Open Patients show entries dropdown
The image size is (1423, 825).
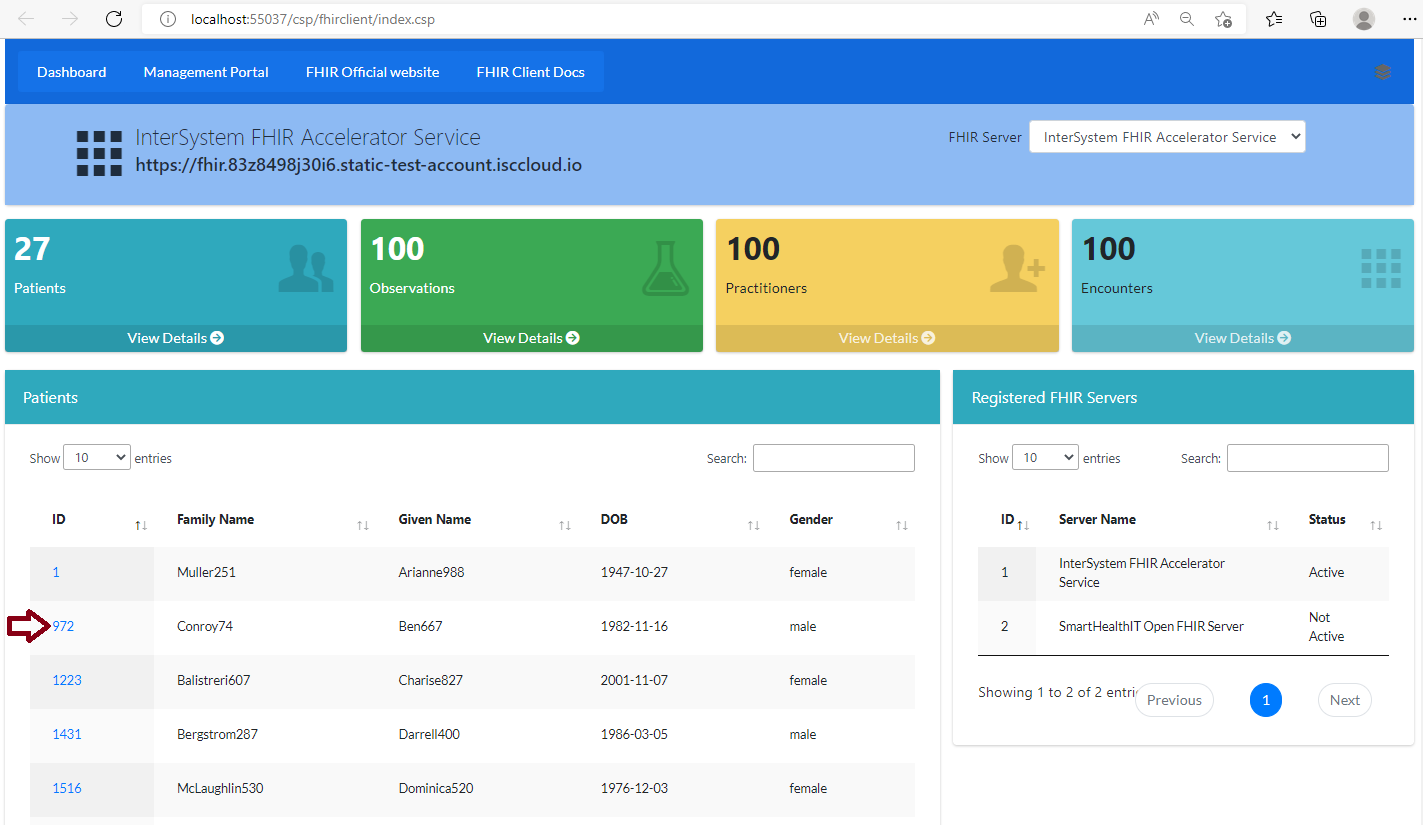[x=97, y=457]
